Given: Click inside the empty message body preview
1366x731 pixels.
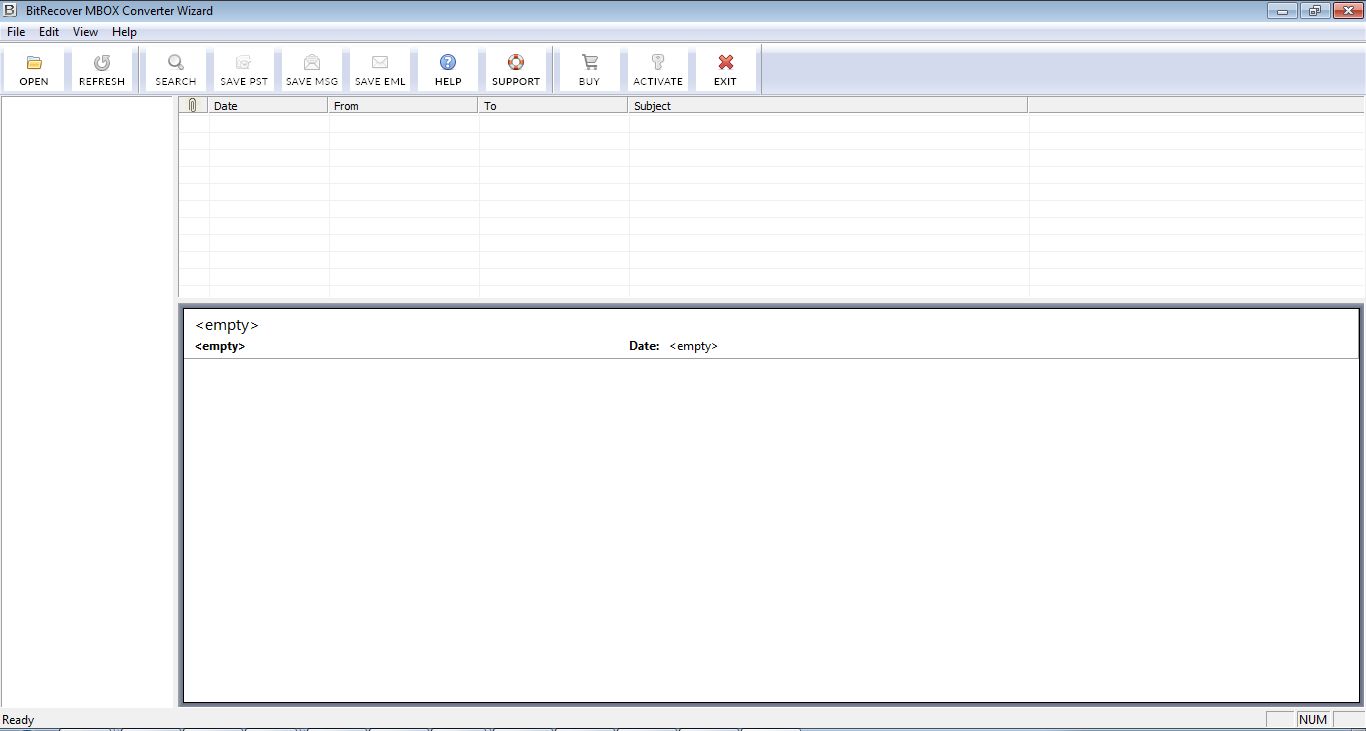Looking at the screenshot, I should tap(771, 530).
